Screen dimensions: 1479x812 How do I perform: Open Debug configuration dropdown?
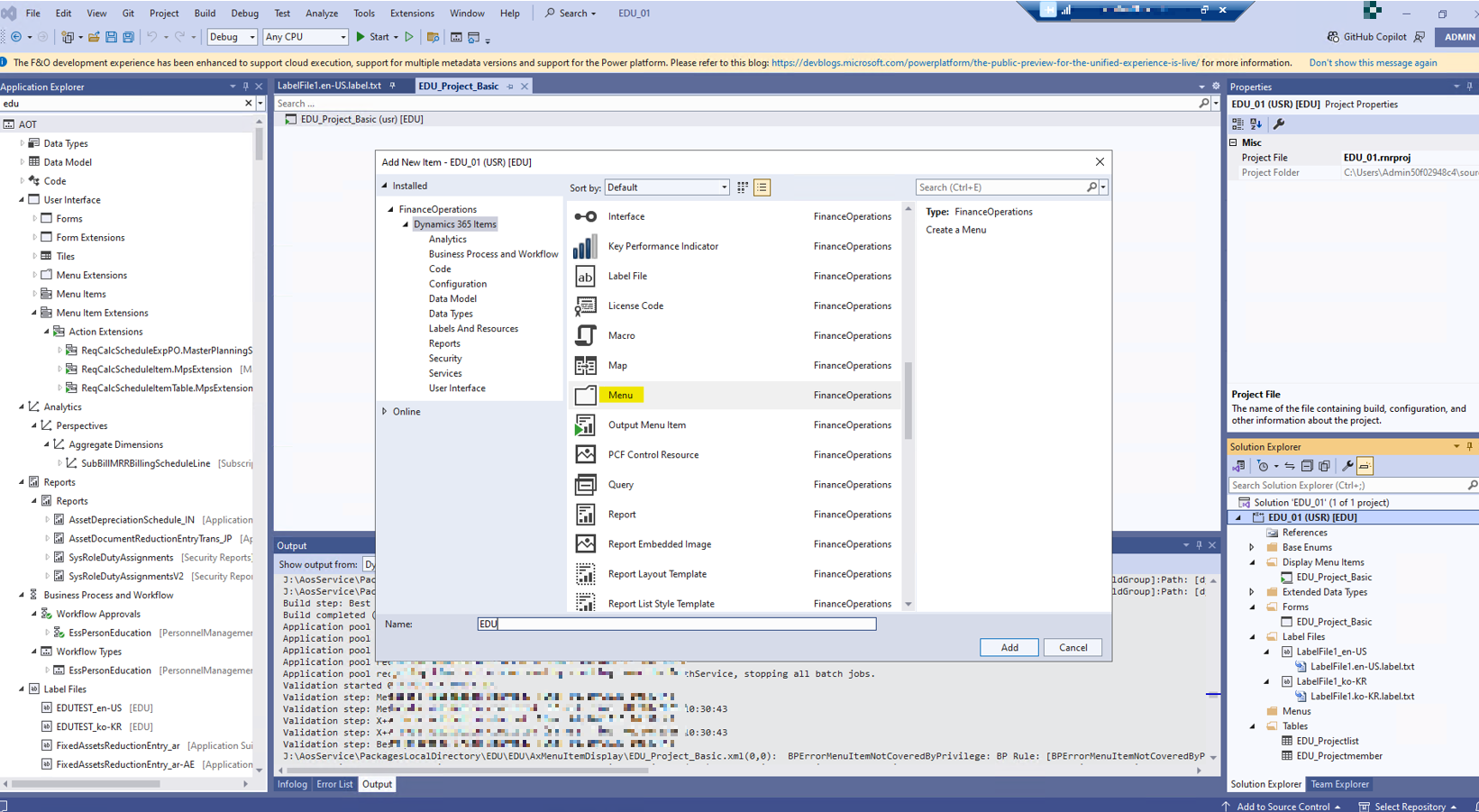click(233, 37)
